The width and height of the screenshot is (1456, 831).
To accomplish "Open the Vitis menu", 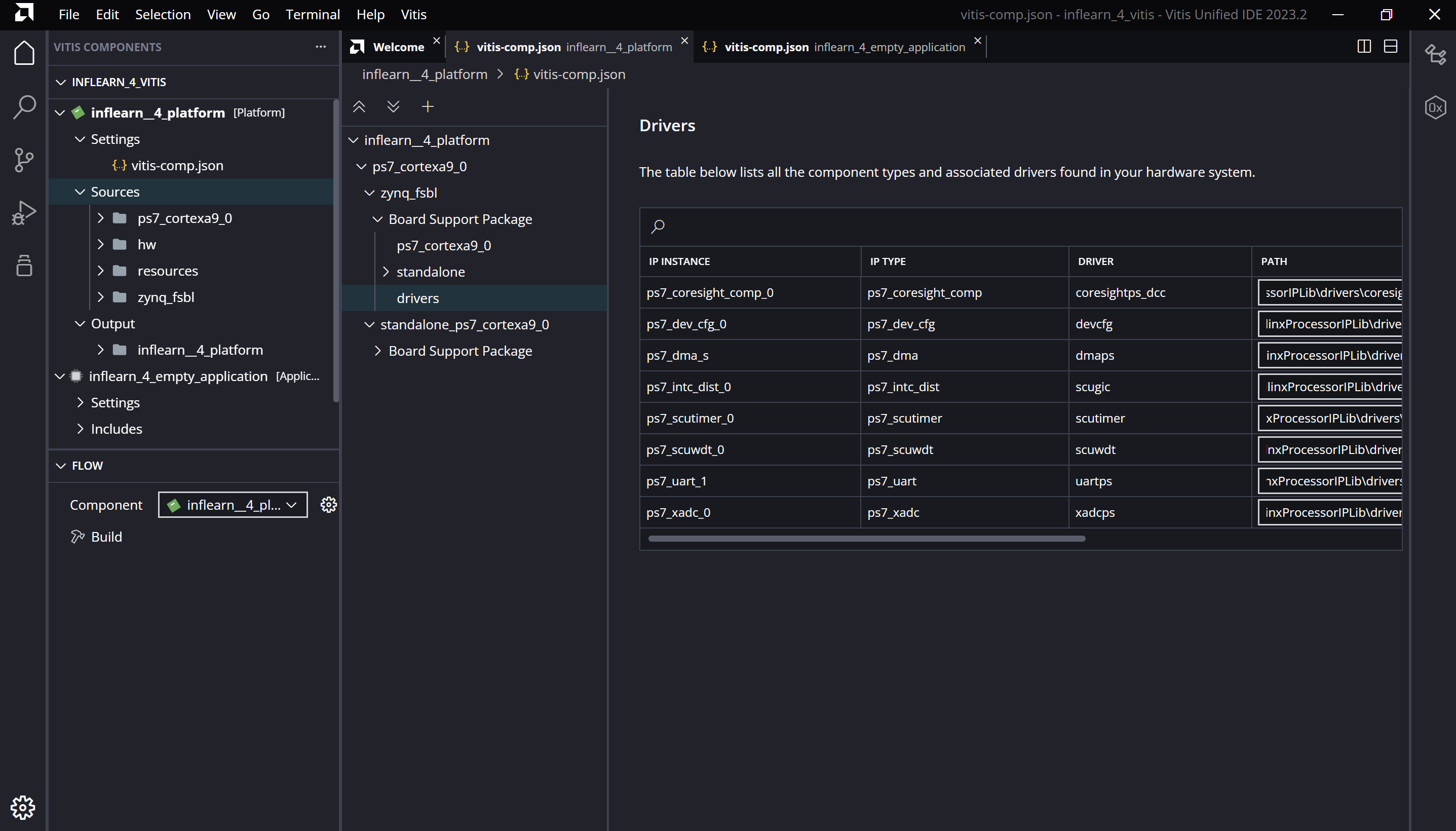I will coord(413,14).
